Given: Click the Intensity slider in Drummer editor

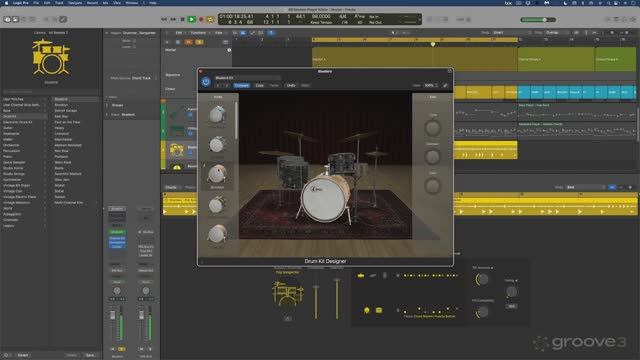Looking at the screenshot, I should [x=337, y=299].
